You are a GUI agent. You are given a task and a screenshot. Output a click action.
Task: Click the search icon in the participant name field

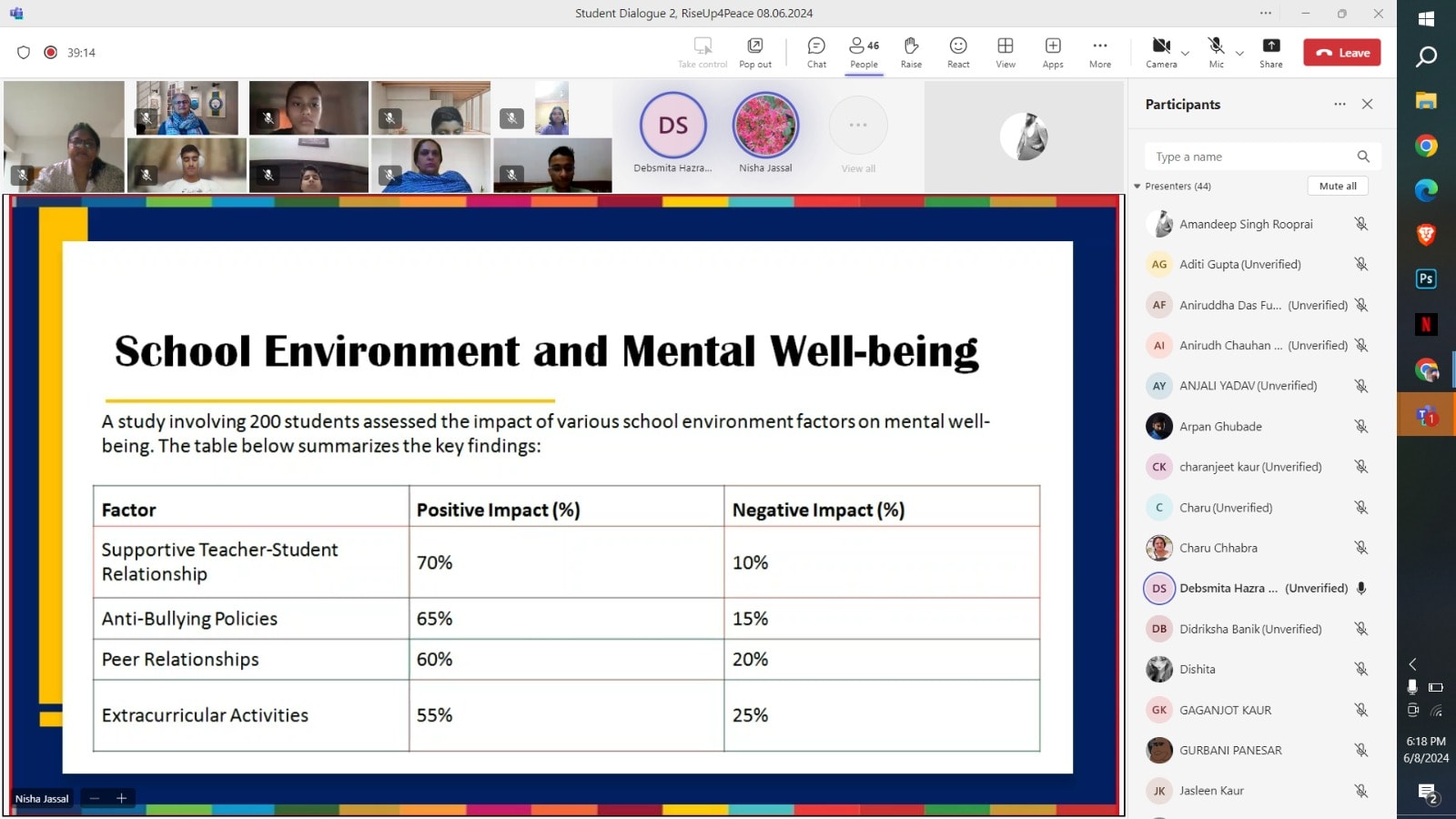(1363, 157)
